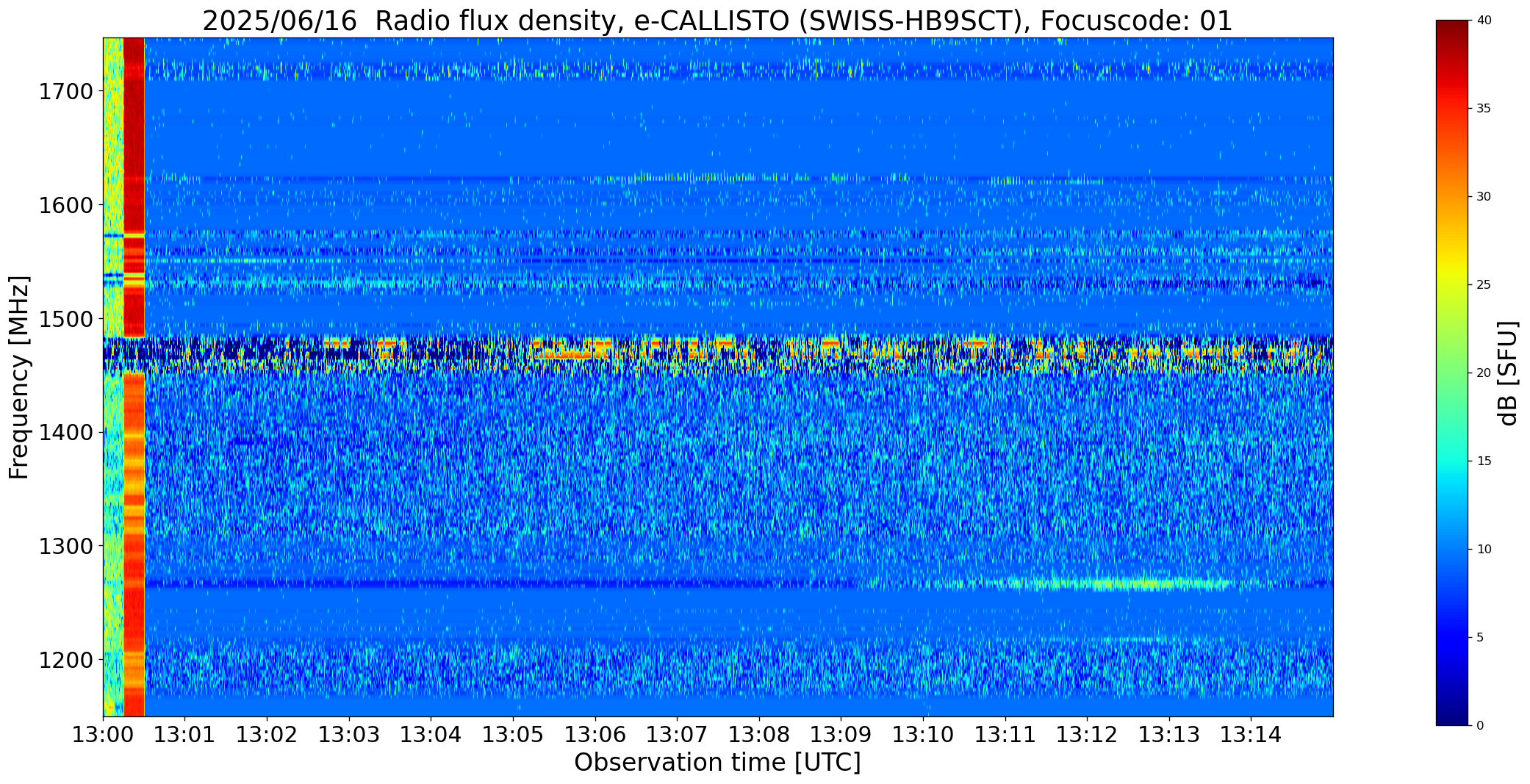
Task: Click the 13:09 time tick label
Action: coord(841,735)
